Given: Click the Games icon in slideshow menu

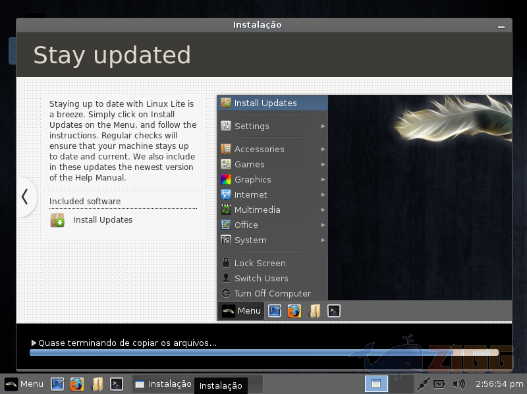Looking at the screenshot, I should 226,164.
